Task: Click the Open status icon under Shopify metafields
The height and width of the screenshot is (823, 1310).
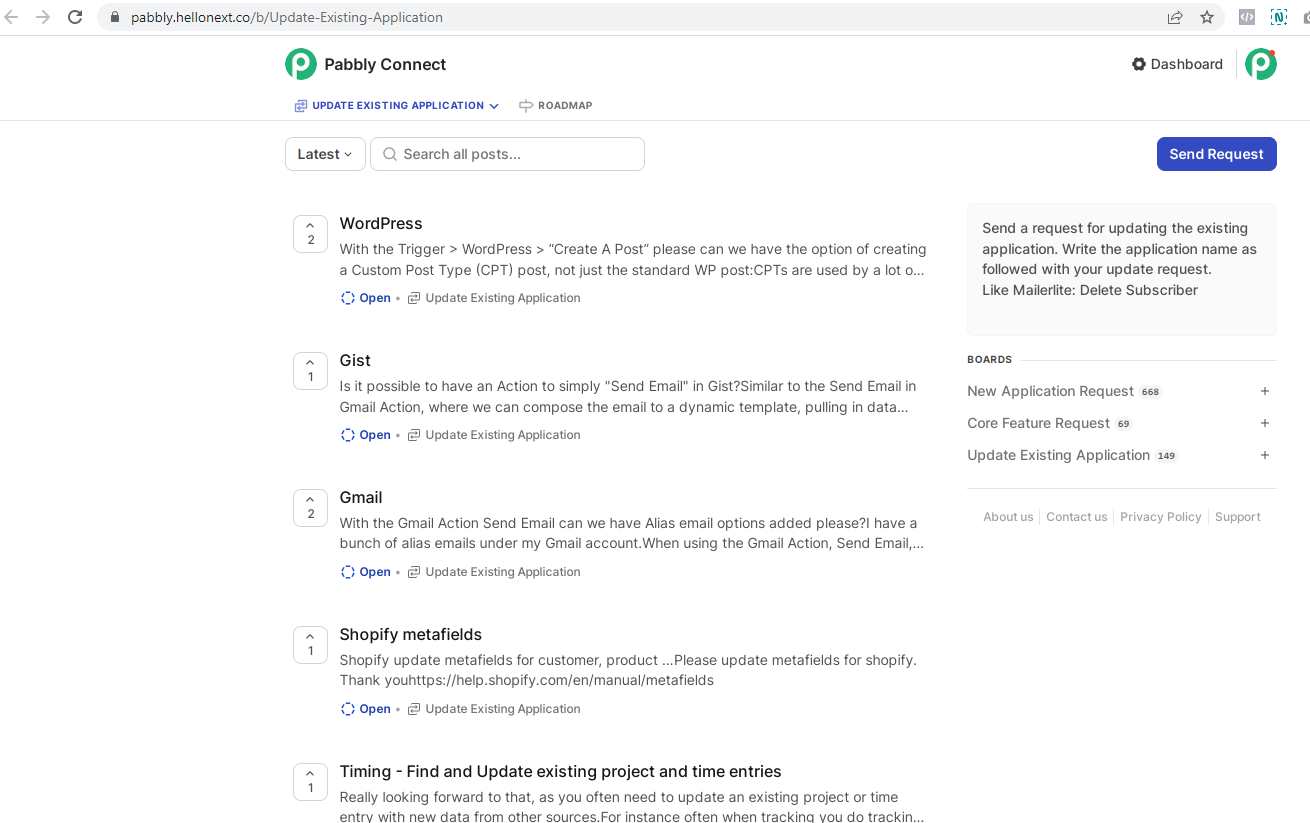Action: click(348, 709)
